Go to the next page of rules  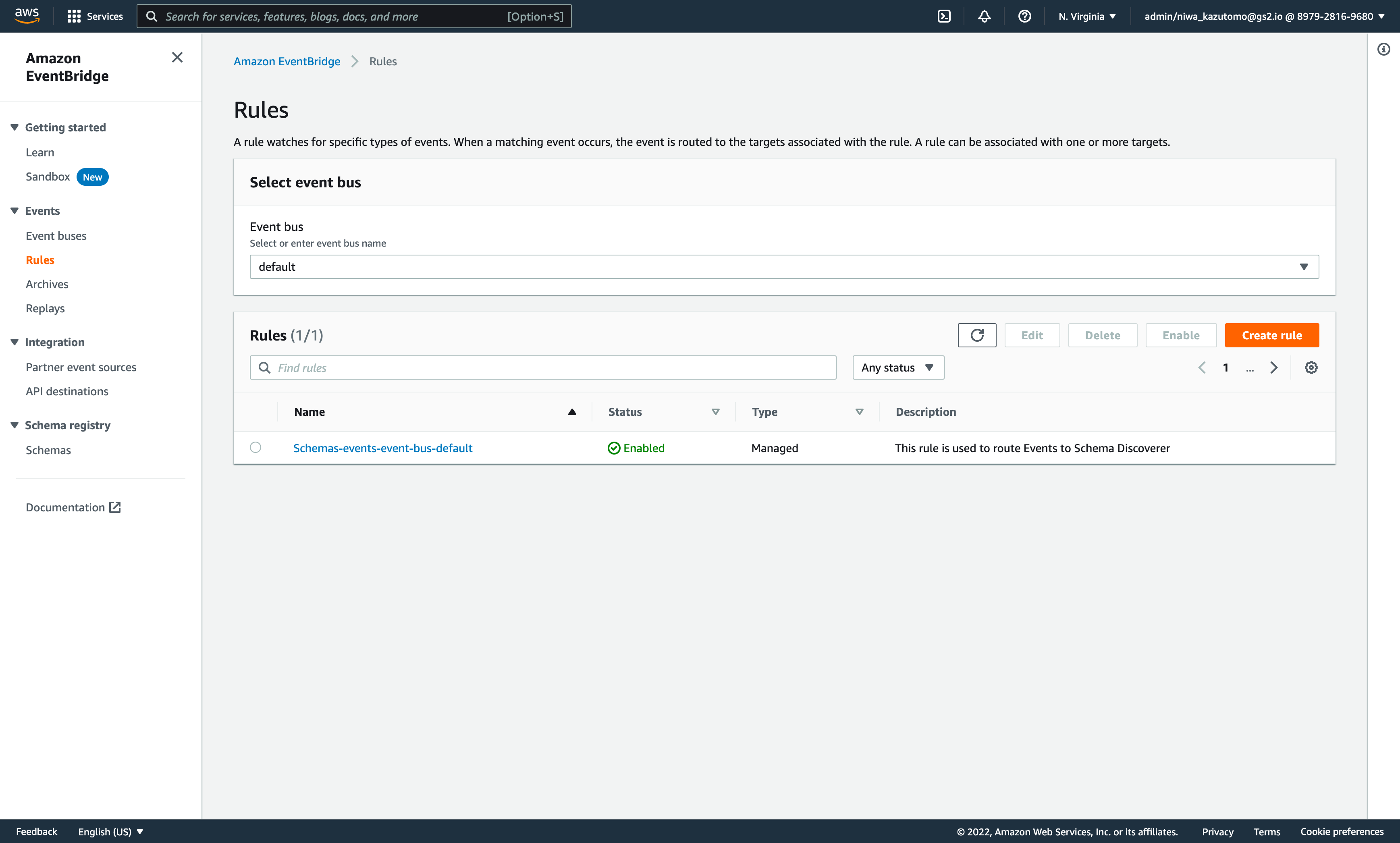(1274, 368)
